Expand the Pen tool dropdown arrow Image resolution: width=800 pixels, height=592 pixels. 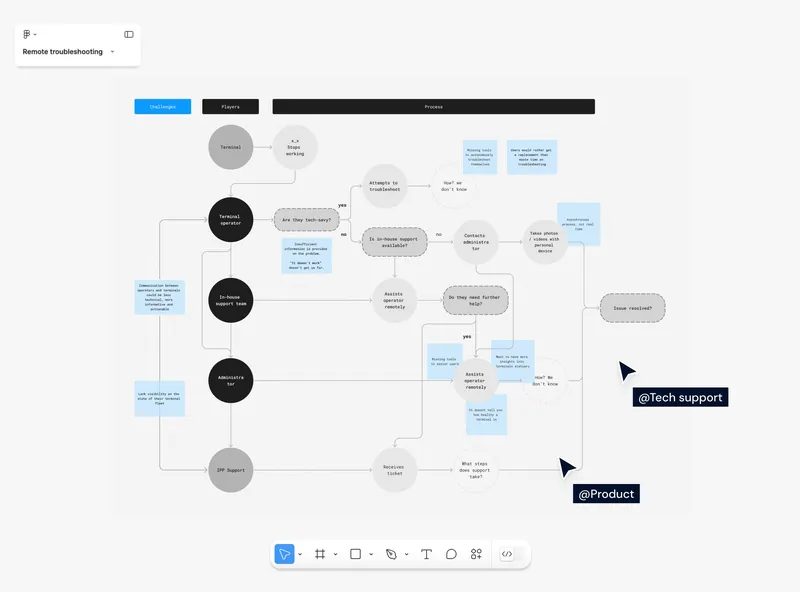(407, 554)
